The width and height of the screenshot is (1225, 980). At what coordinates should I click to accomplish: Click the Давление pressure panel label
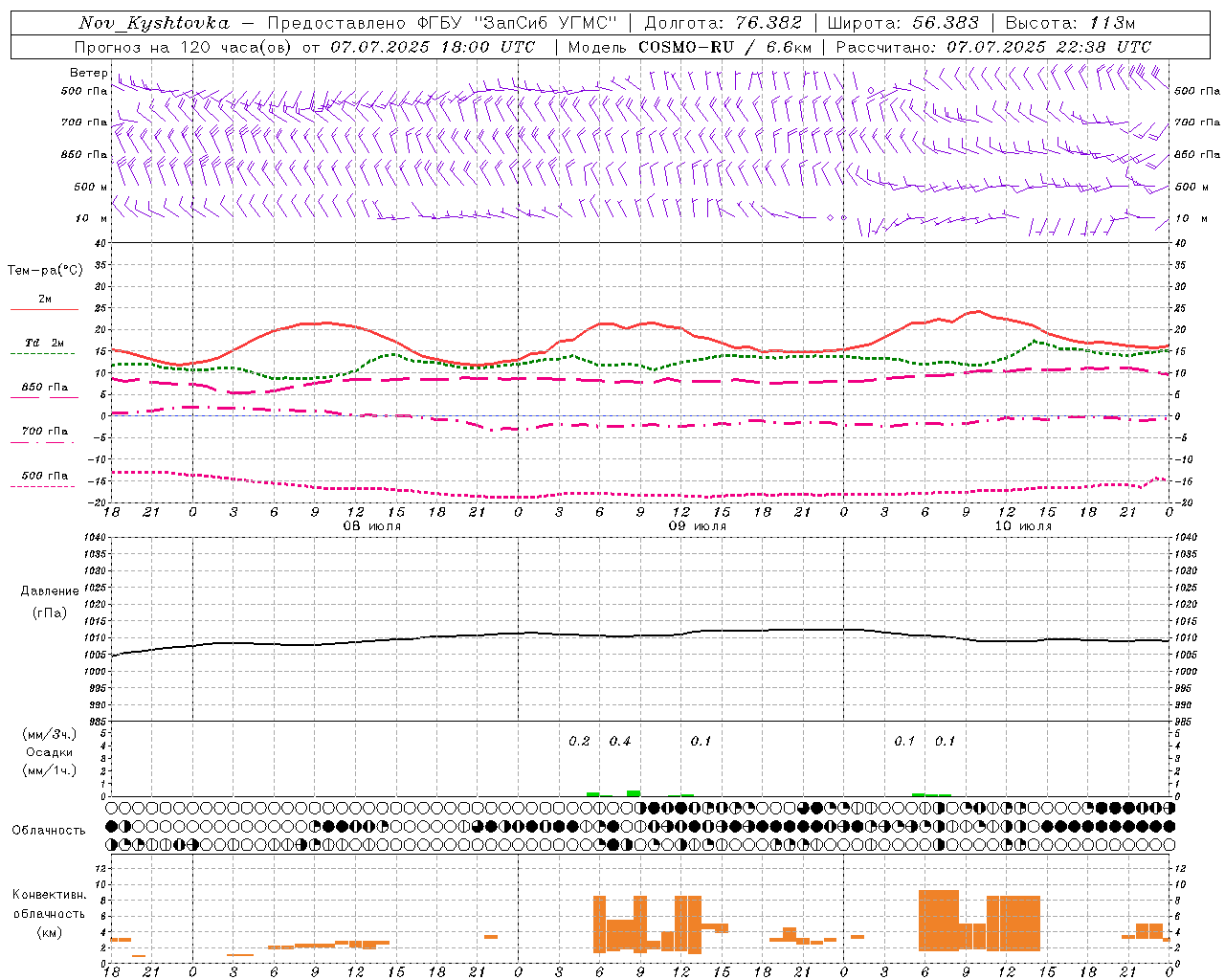(x=50, y=591)
